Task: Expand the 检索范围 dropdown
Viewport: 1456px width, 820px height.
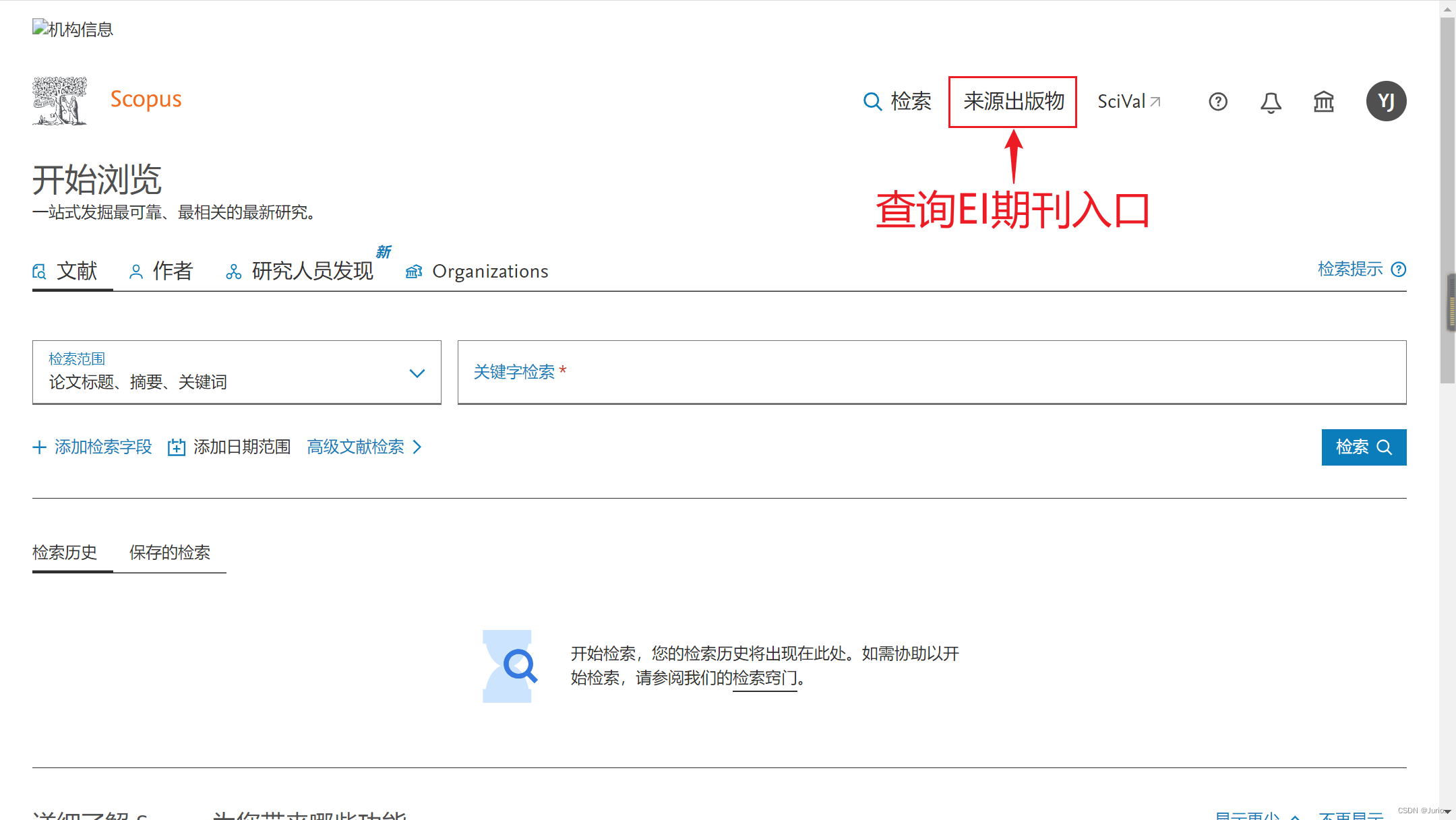Action: (237, 372)
